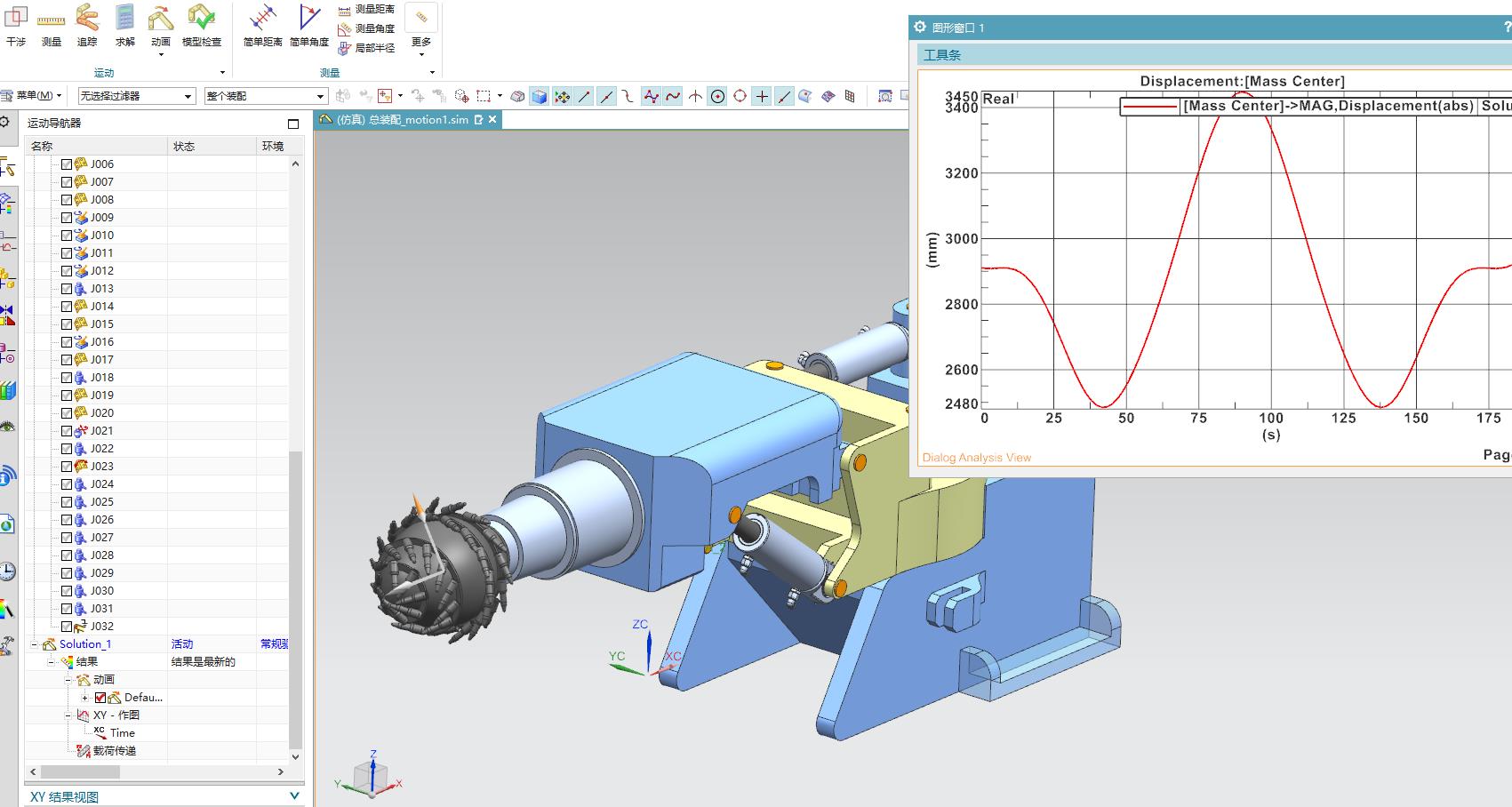
Task: Start the 动画 animation tool
Action: [x=161, y=29]
